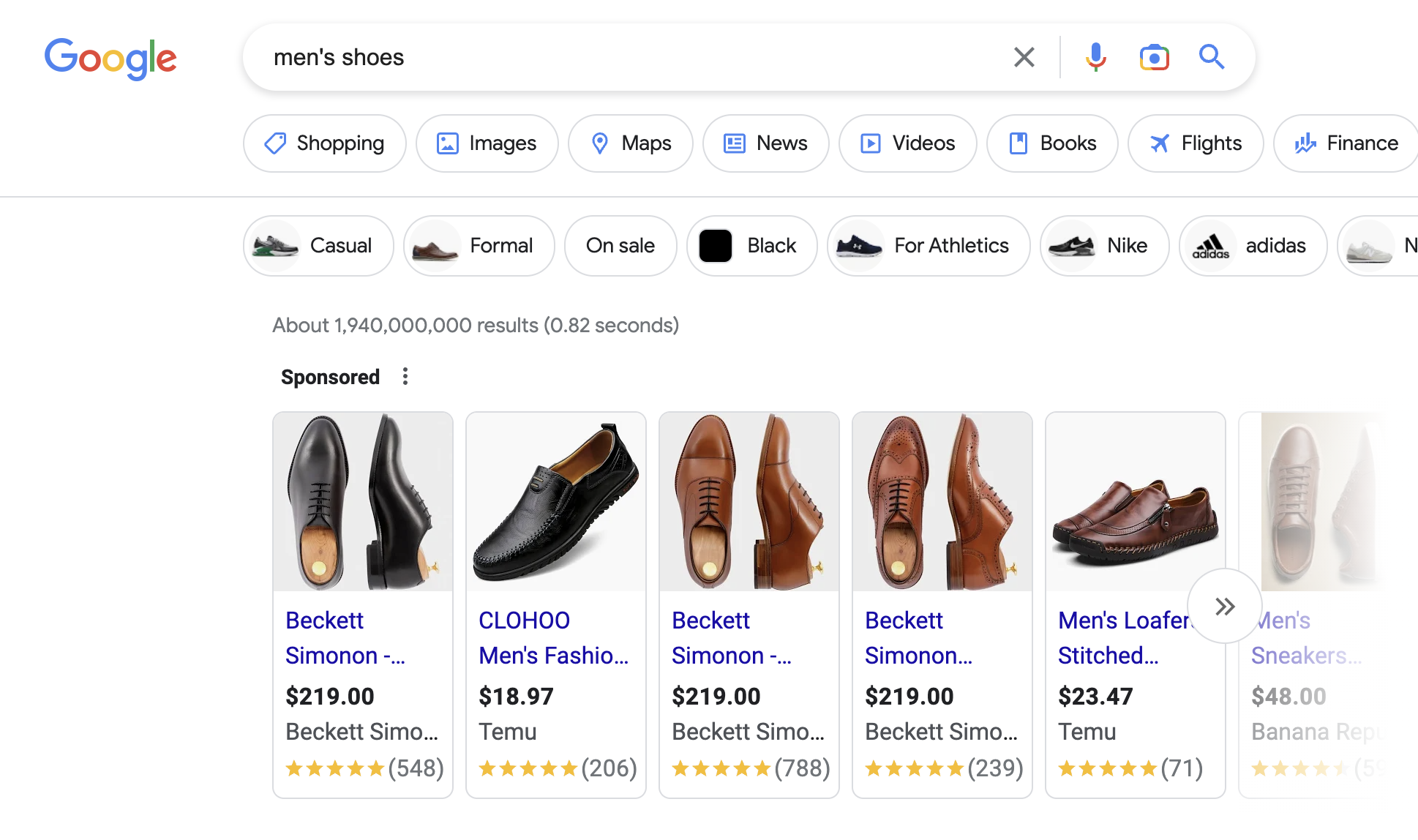Click the (239) star rating

tap(944, 768)
